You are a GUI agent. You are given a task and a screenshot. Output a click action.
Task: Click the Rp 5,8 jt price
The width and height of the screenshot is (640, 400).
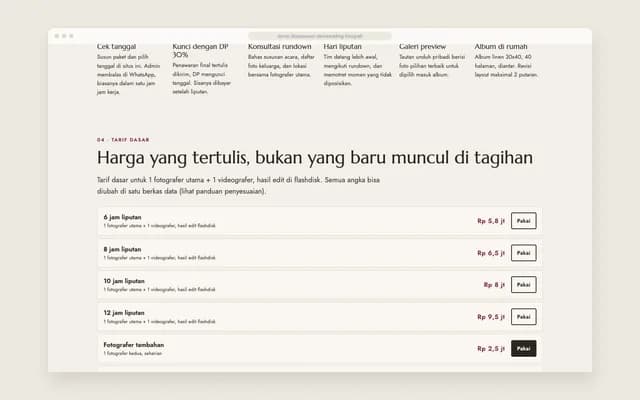(491, 221)
